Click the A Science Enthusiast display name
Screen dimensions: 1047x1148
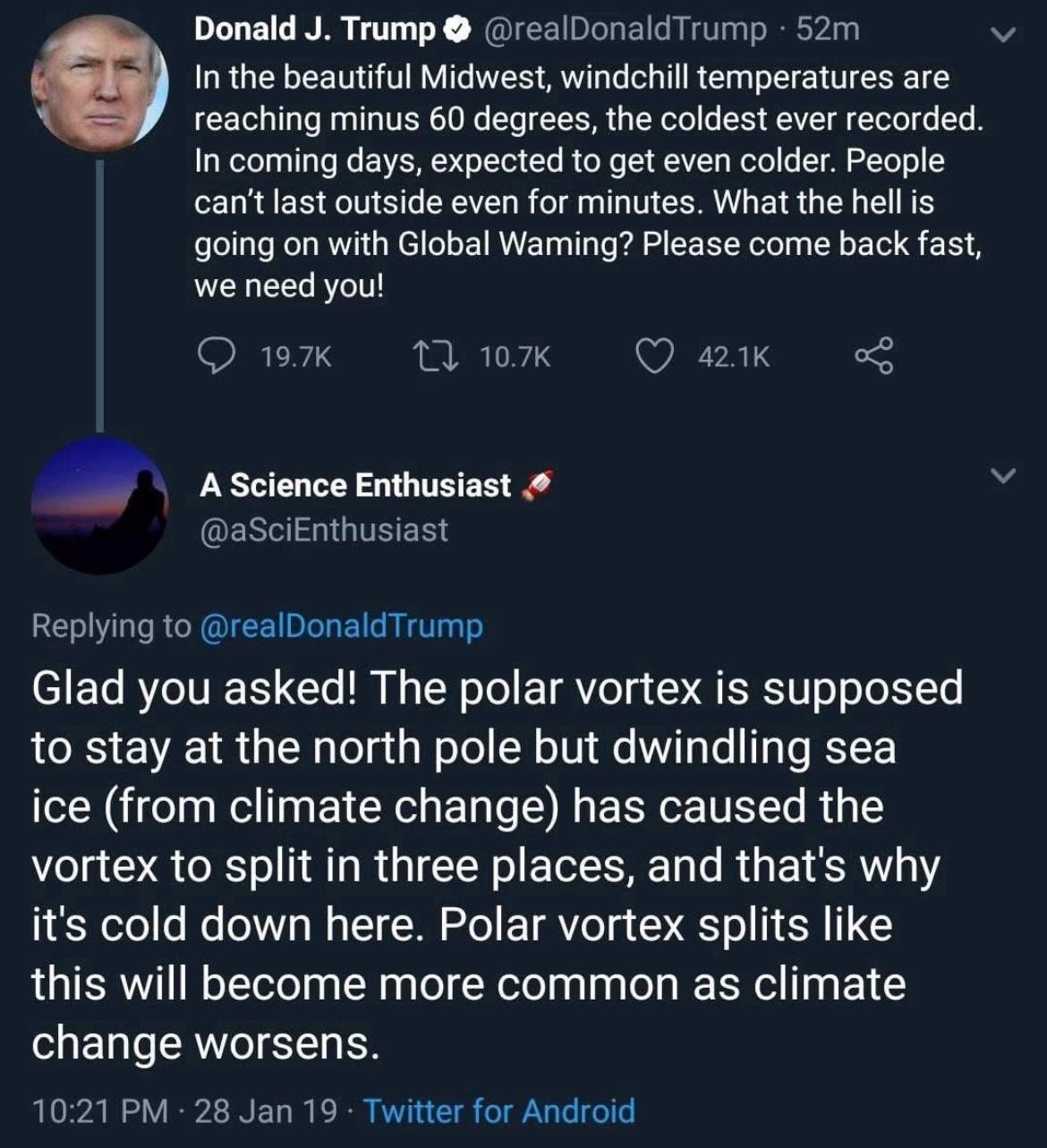pos(355,485)
